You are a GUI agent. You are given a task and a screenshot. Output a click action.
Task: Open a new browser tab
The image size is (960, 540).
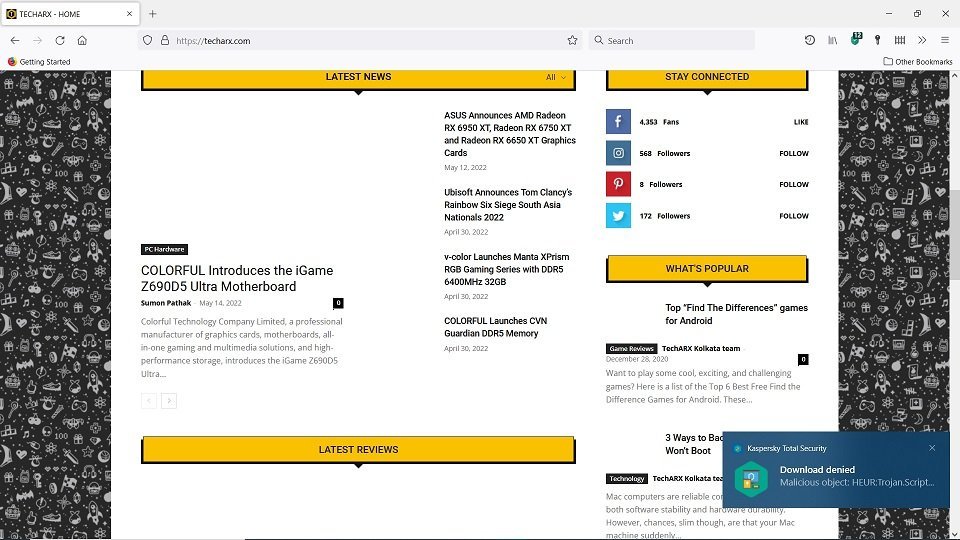[x=152, y=13]
